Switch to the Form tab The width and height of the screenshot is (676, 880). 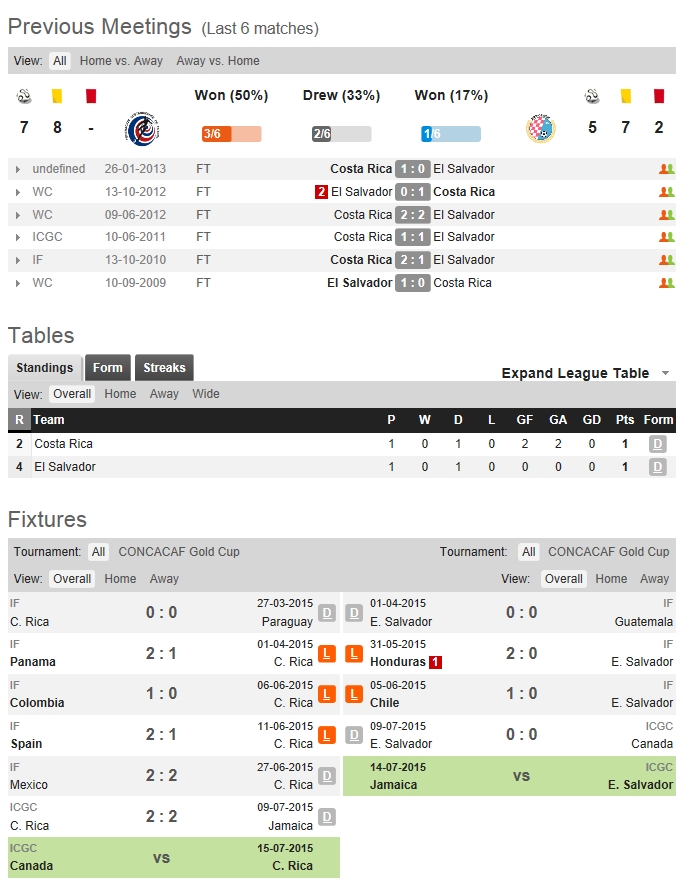click(x=108, y=368)
